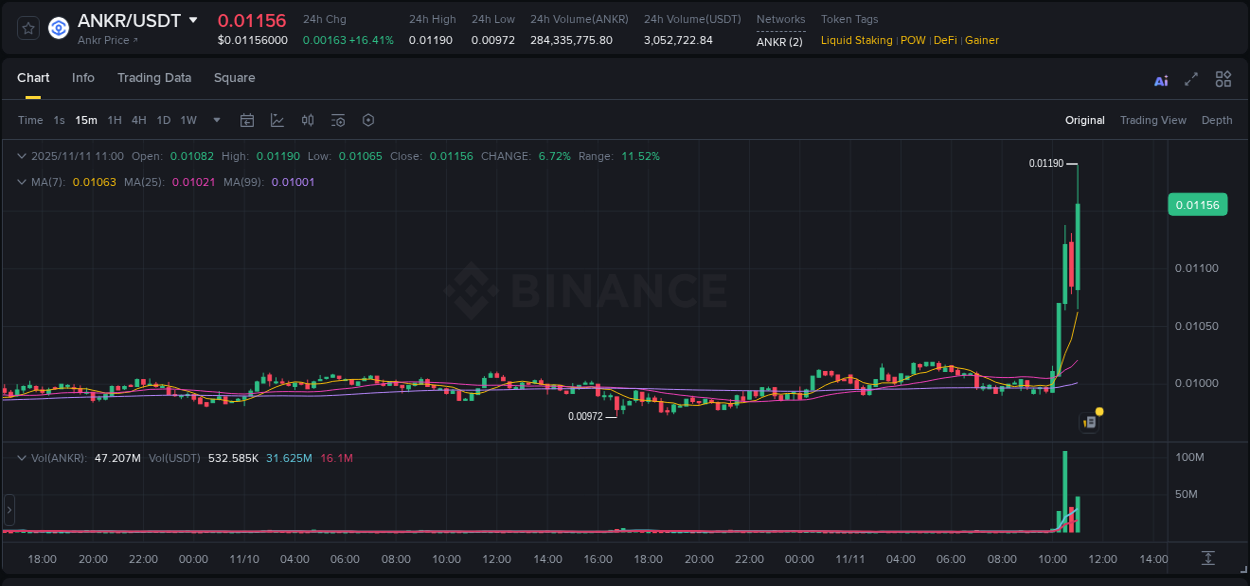
Task: Open the Square tab
Action: point(234,77)
